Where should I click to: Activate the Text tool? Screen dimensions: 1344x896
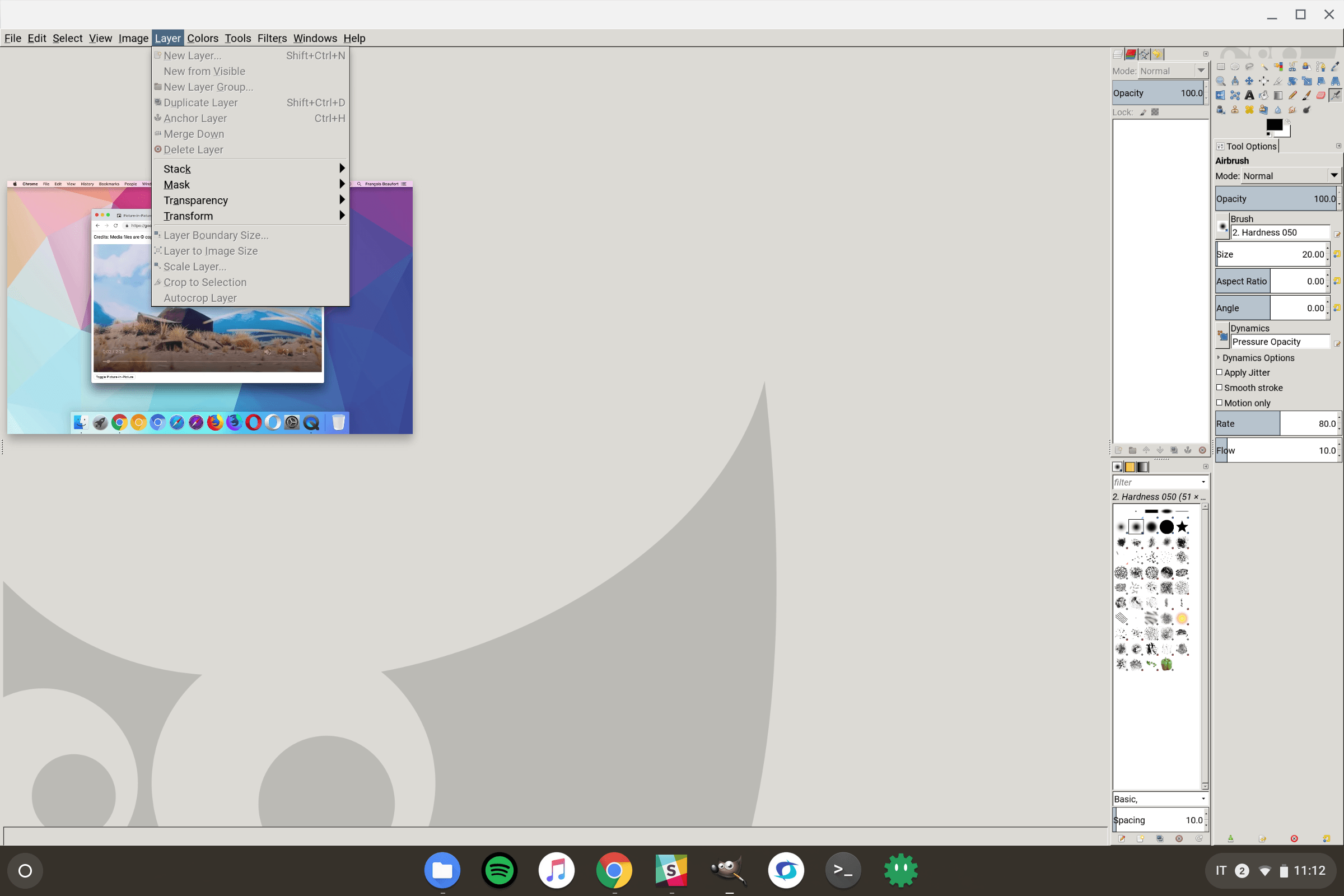click(x=1250, y=95)
